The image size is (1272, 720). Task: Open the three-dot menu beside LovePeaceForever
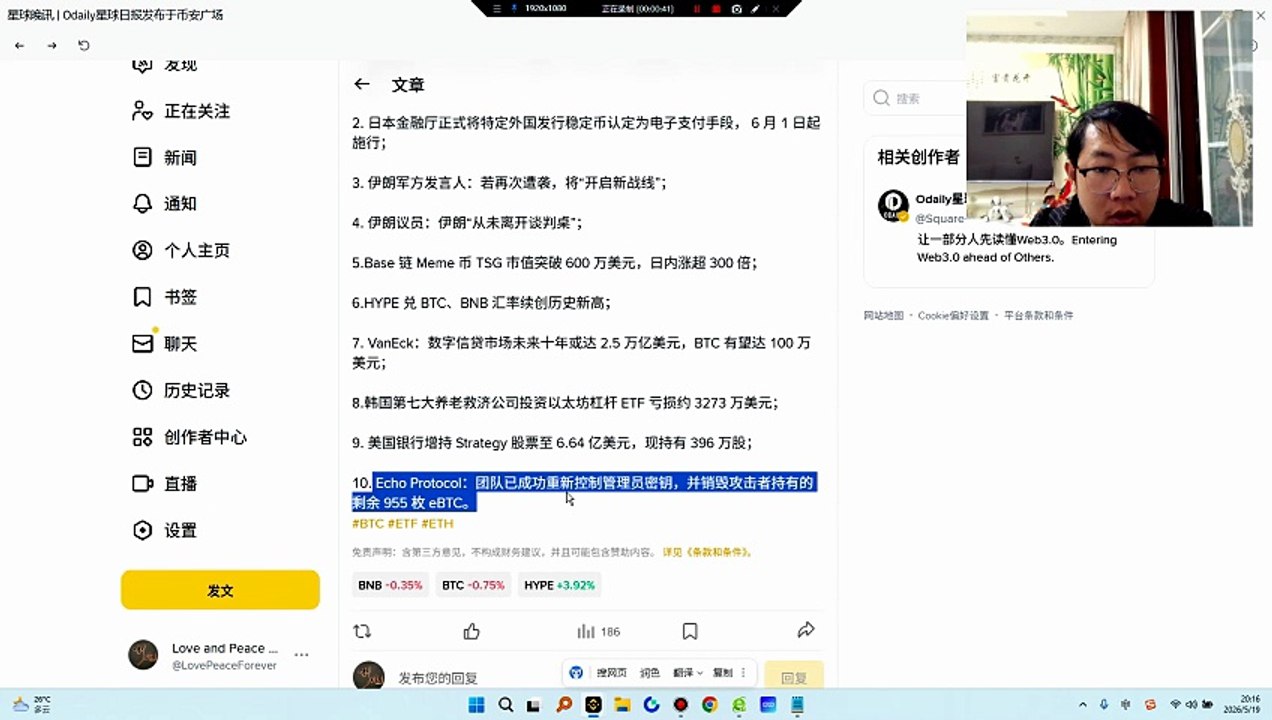click(x=301, y=655)
